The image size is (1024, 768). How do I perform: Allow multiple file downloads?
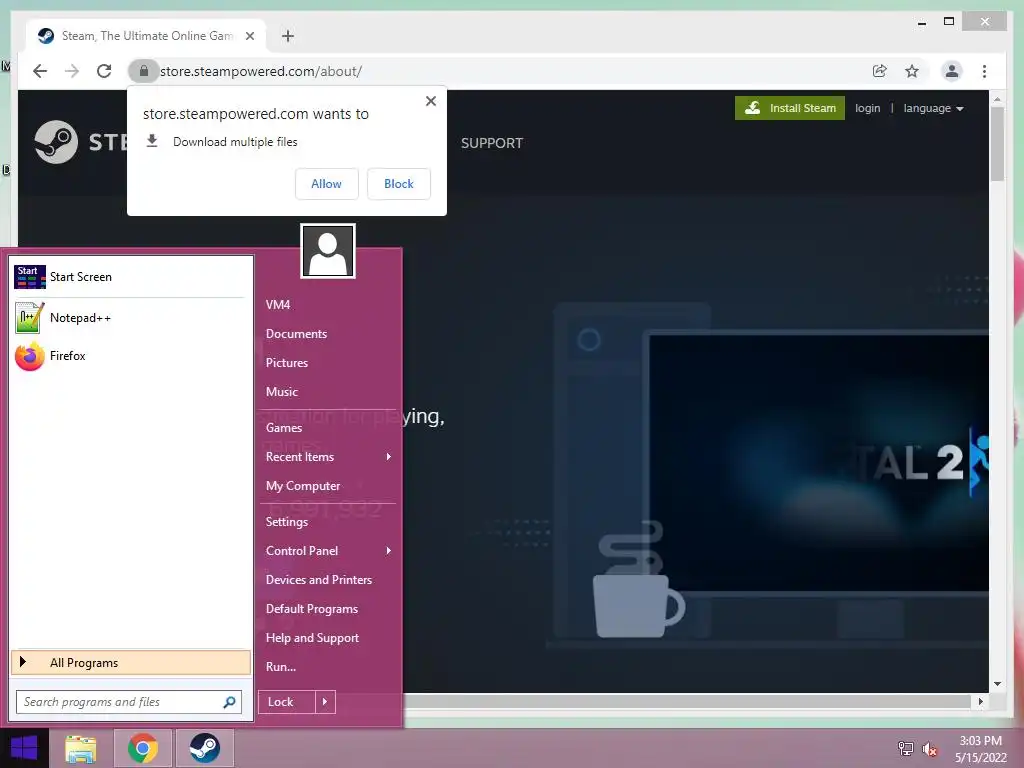tap(327, 184)
